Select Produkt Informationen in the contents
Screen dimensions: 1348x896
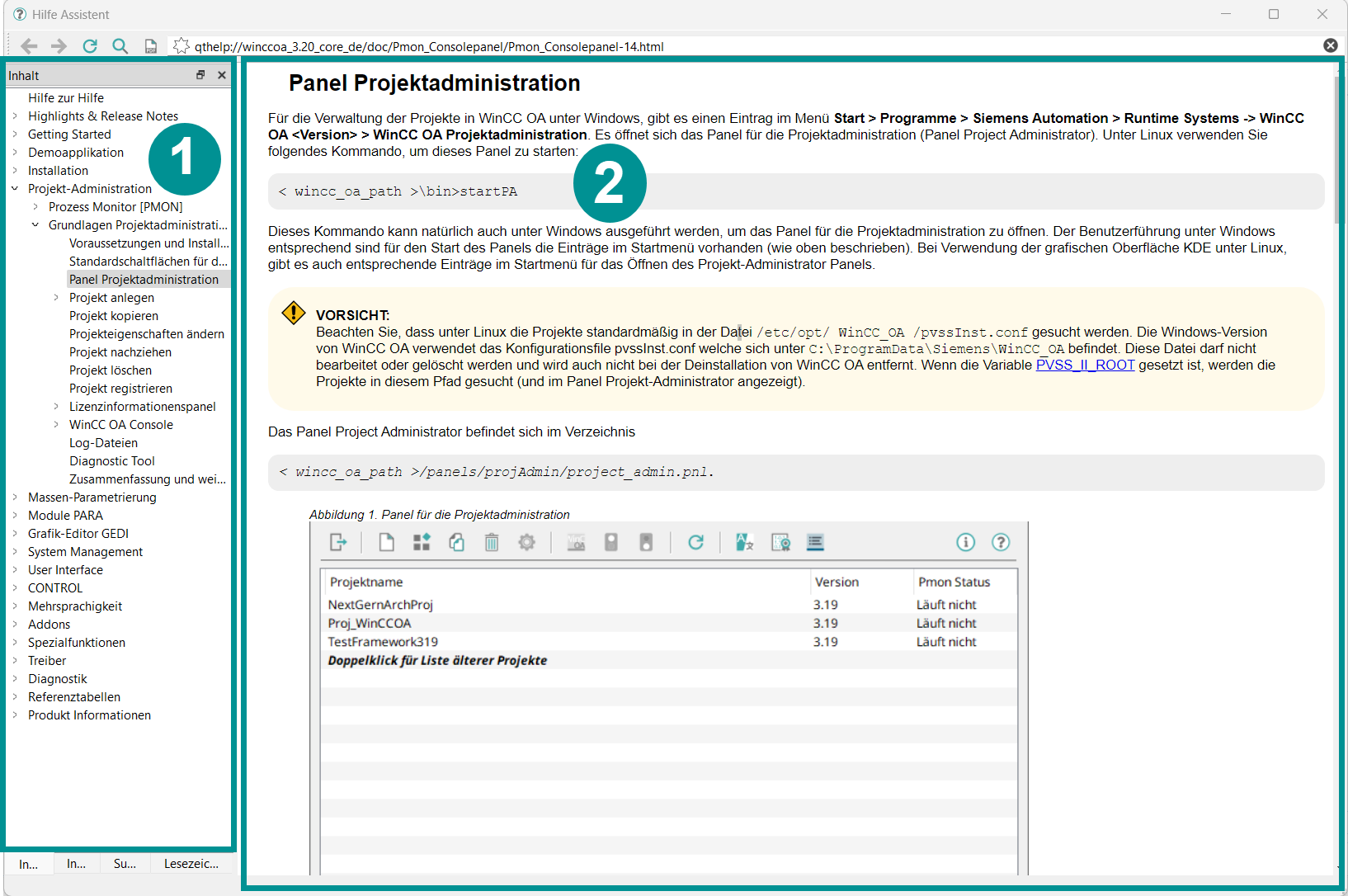point(89,715)
